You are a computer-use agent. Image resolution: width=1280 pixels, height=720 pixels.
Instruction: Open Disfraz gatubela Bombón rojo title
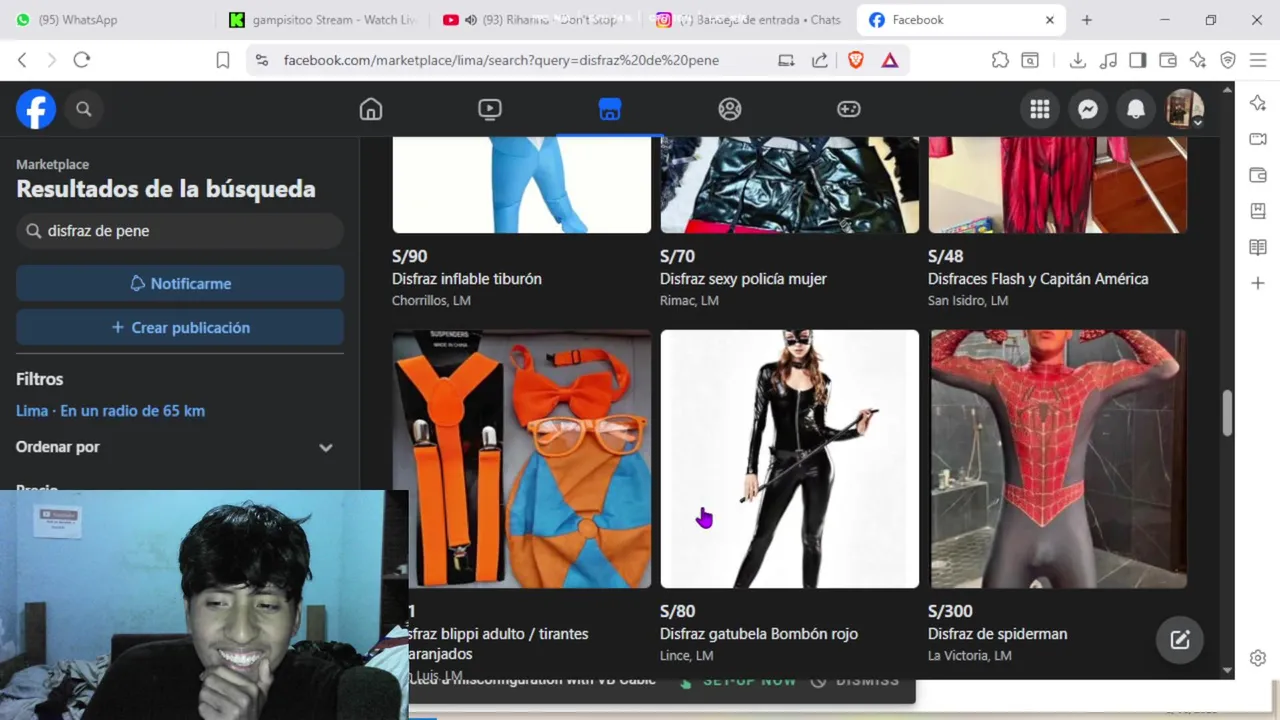759,634
